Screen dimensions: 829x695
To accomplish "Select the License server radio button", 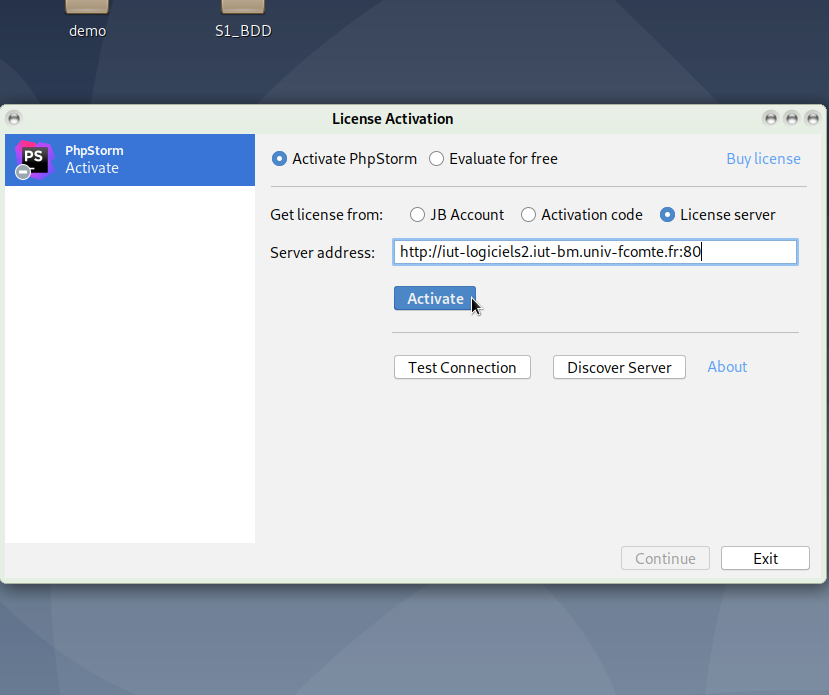I will coord(667,215).
